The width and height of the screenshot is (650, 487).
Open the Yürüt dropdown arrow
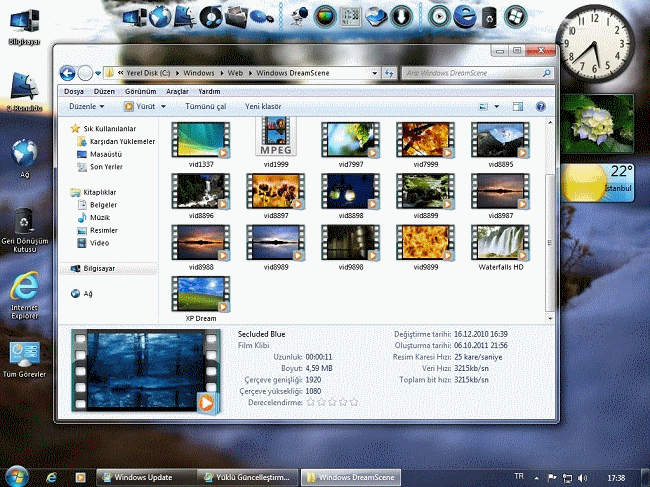click(x=163, y=107)
